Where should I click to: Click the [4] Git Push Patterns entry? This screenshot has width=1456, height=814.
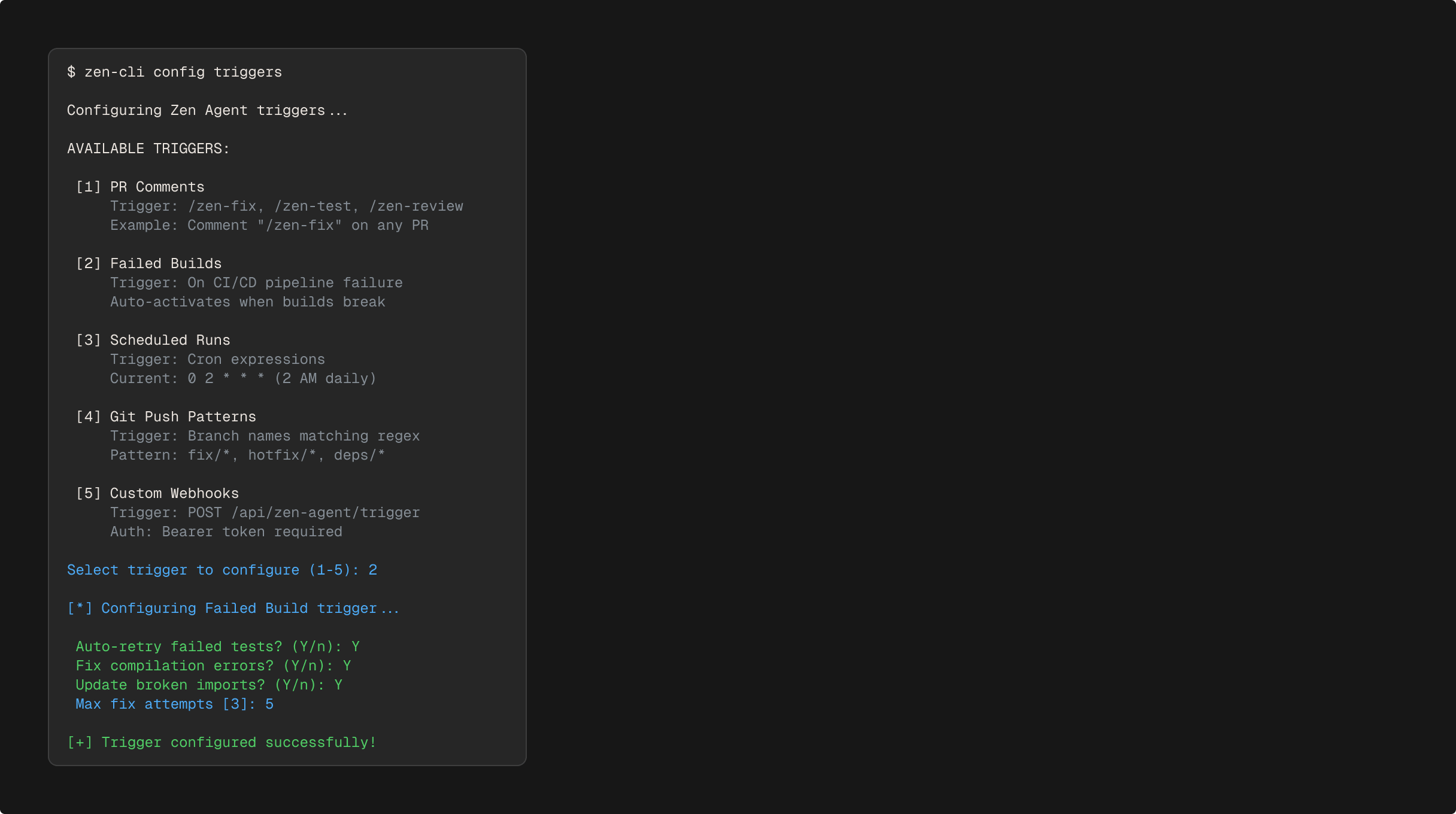(x=166, y=417)
